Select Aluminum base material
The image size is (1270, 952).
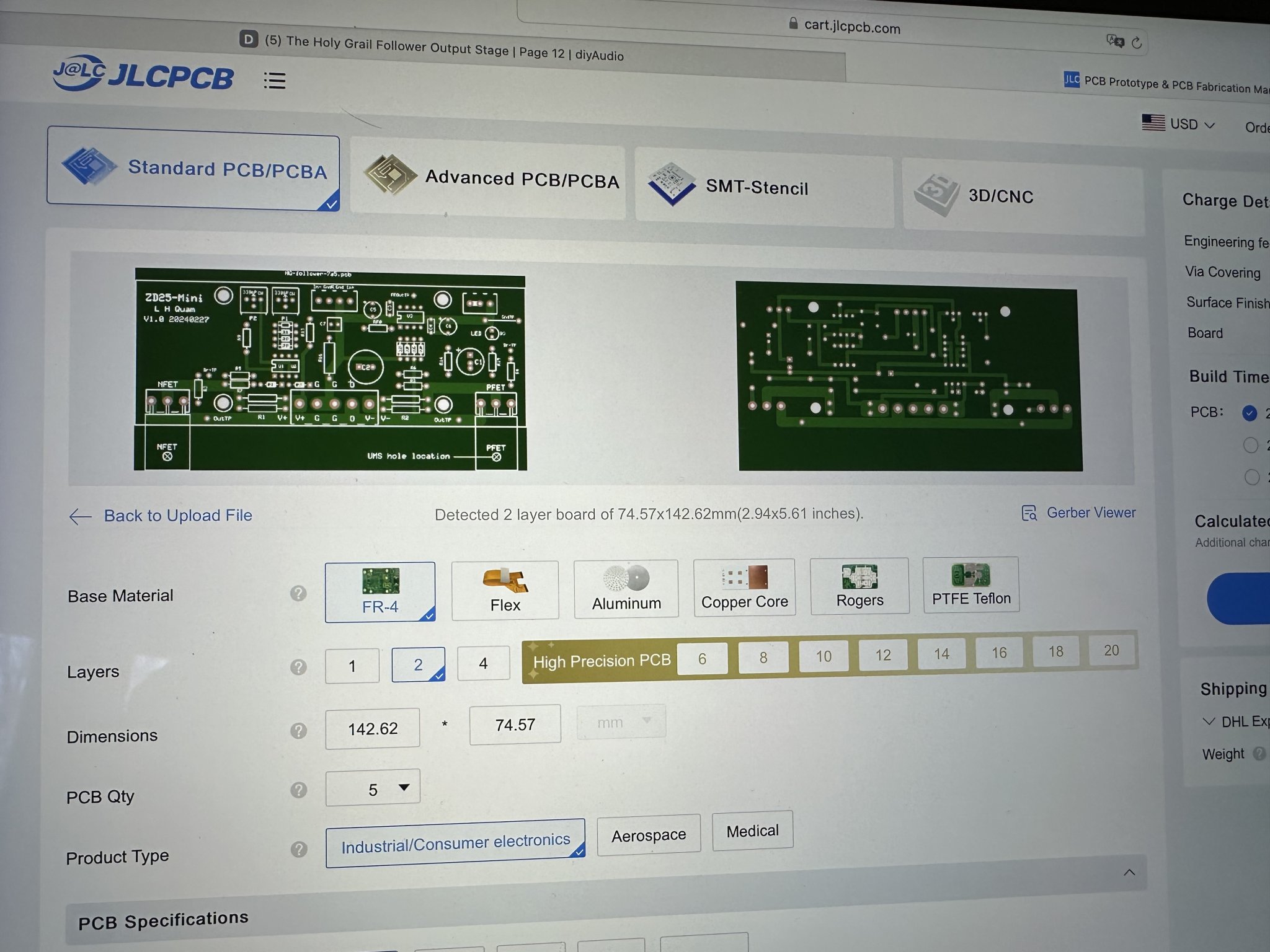click(x=626, y=588)
